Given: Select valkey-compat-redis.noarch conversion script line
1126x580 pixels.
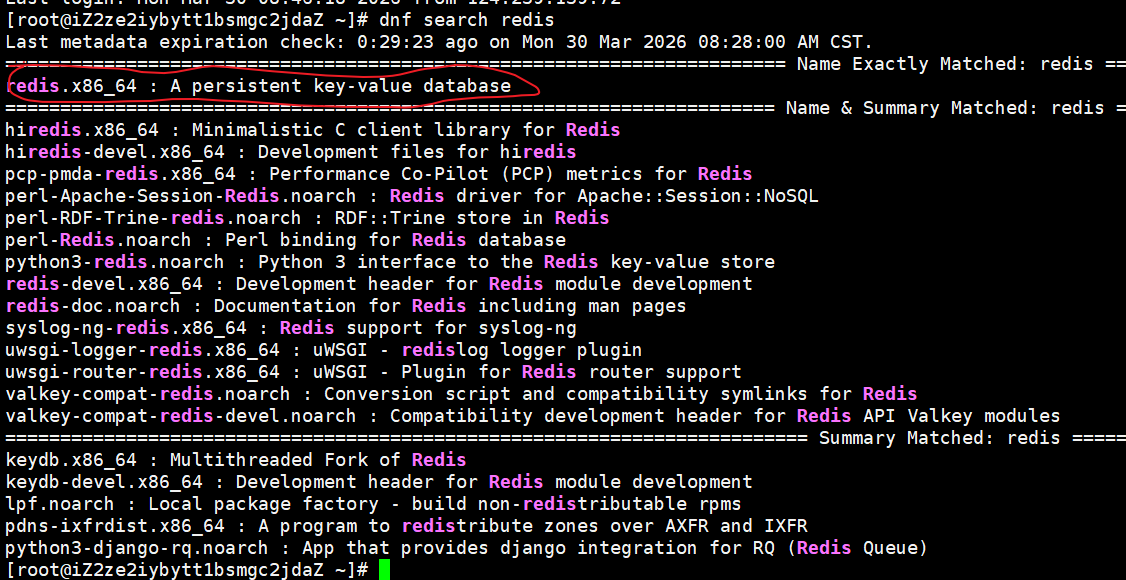Looking at the screenshot, I should (461, 394).
